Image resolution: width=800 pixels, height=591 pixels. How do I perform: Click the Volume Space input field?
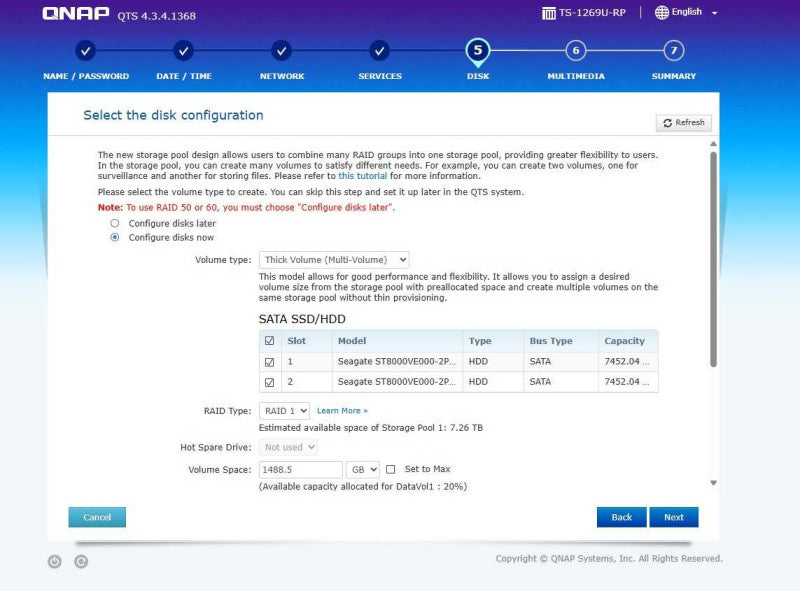(301, 470)
